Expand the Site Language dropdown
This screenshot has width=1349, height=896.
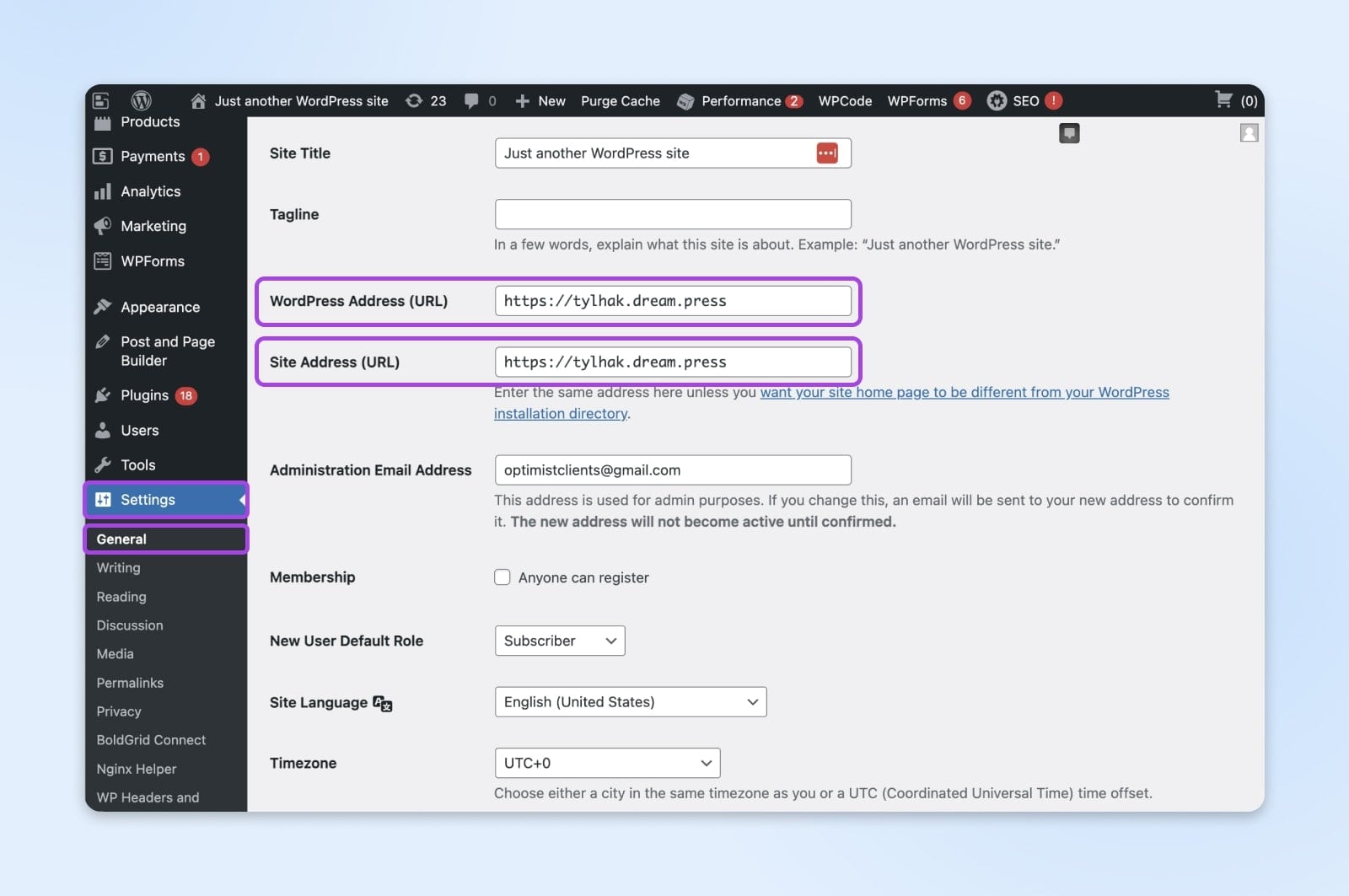click(x=630, y=701)
